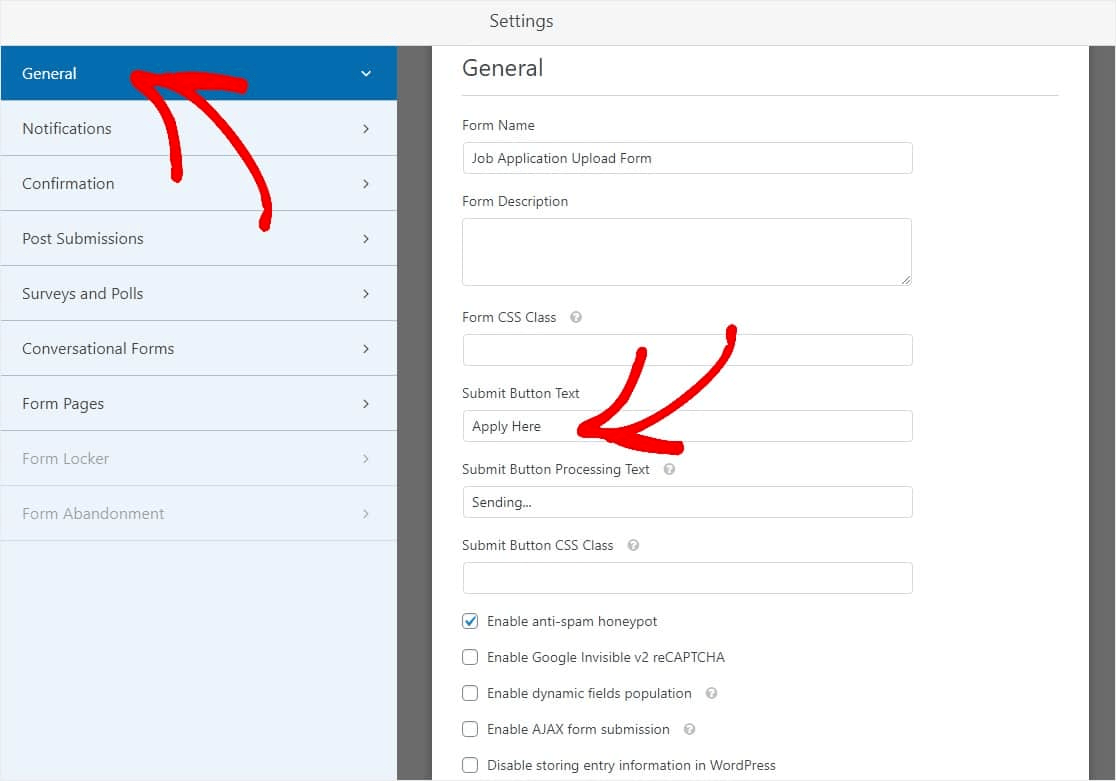This screenshot has height=781, width=1116.
Task: Click the Form CSS Class help icon
Action: coord(576,317)
